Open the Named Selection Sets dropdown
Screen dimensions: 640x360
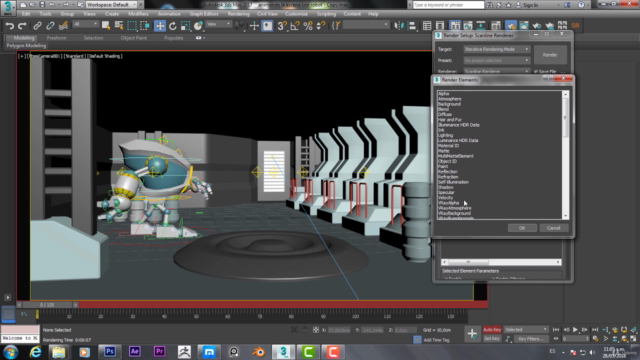click(366, 25)
